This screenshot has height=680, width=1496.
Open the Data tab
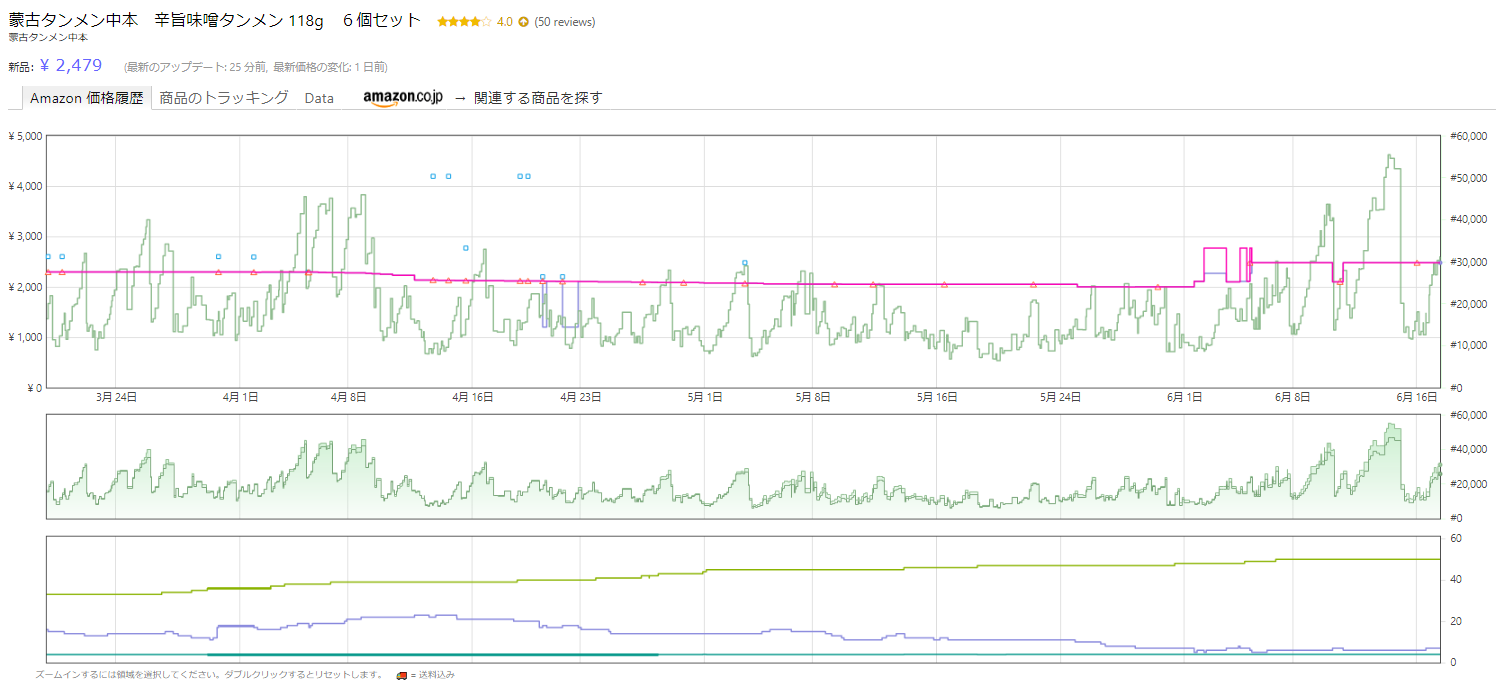[x=319, y=98]
